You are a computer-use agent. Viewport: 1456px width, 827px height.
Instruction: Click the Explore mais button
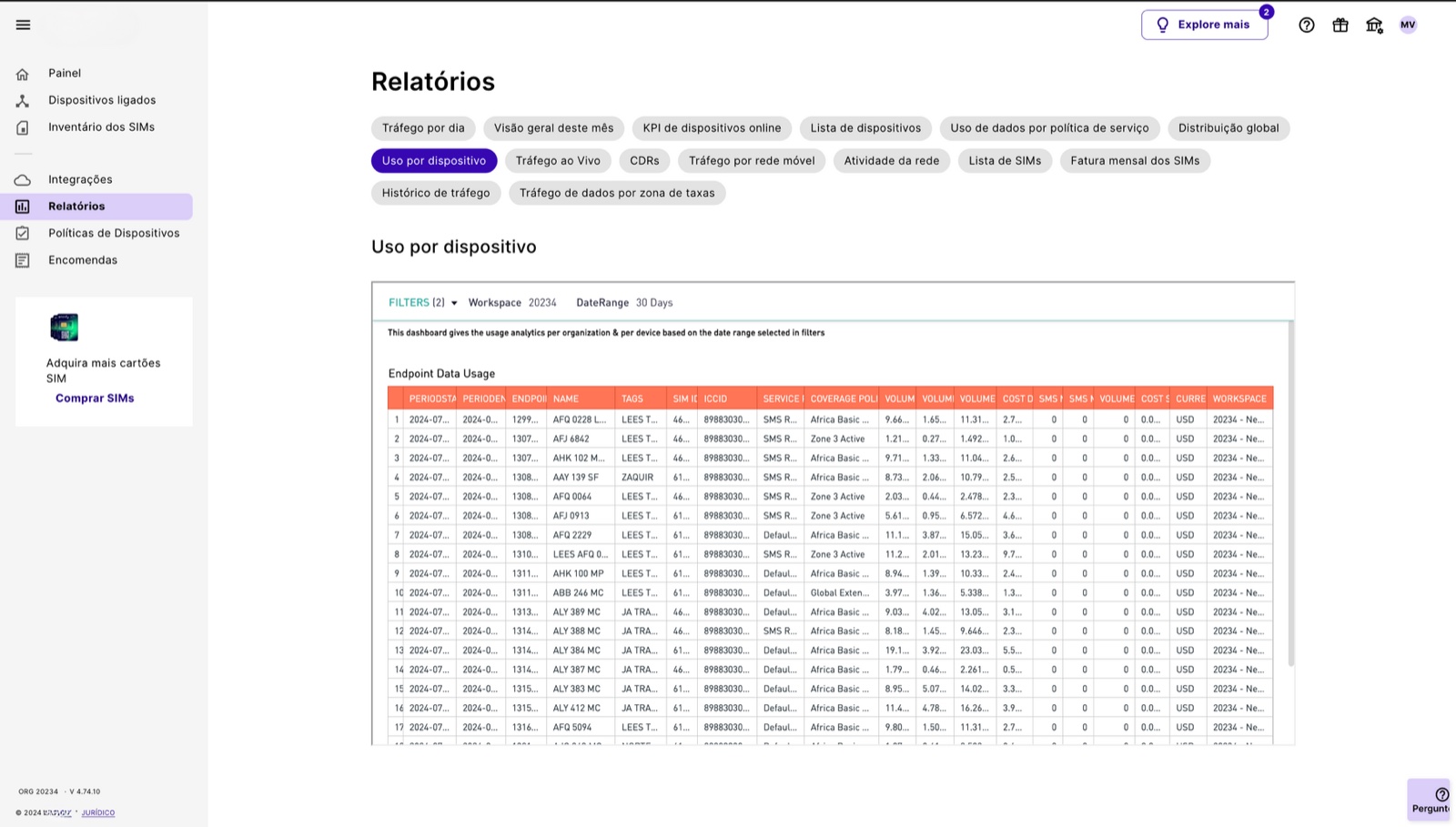coord(1204,25)
